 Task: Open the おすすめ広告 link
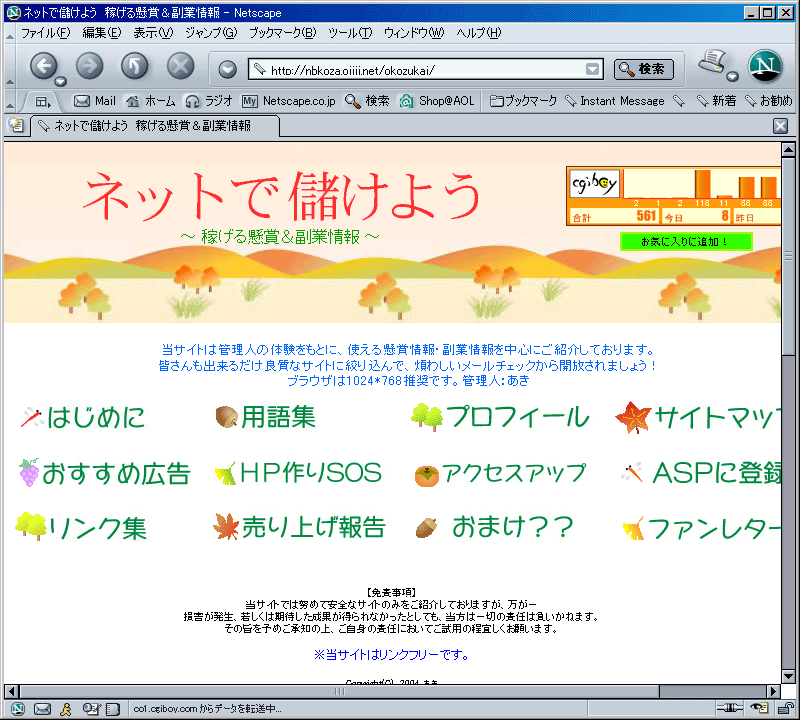105,473
